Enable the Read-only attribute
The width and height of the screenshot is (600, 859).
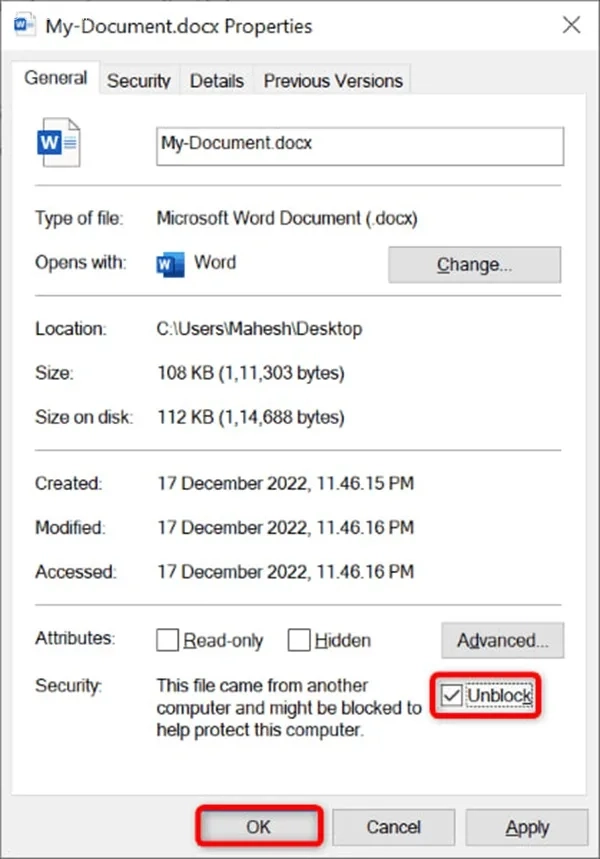(170, 640)
